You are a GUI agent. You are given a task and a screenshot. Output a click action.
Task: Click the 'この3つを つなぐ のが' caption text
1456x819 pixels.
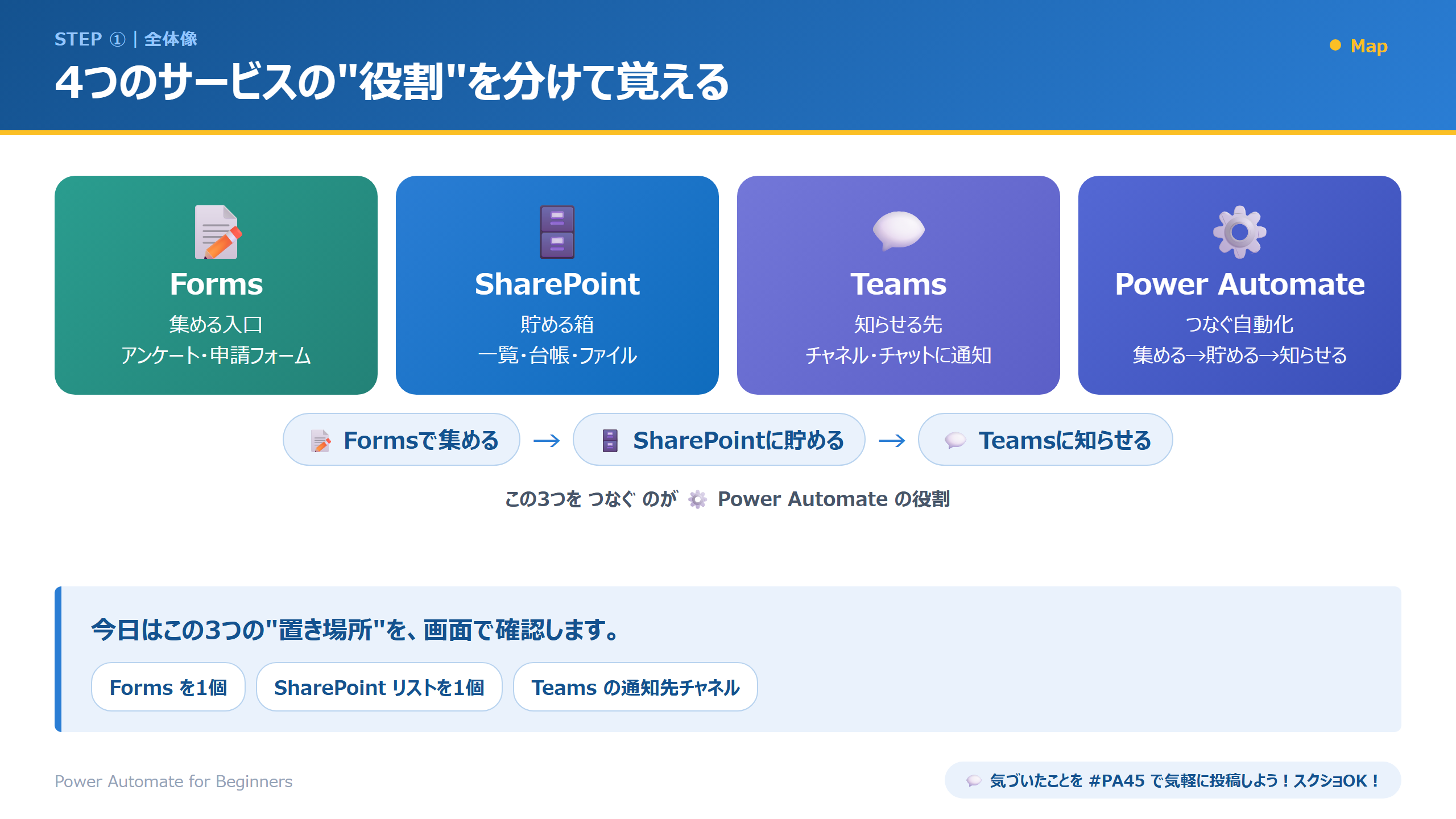591,499
